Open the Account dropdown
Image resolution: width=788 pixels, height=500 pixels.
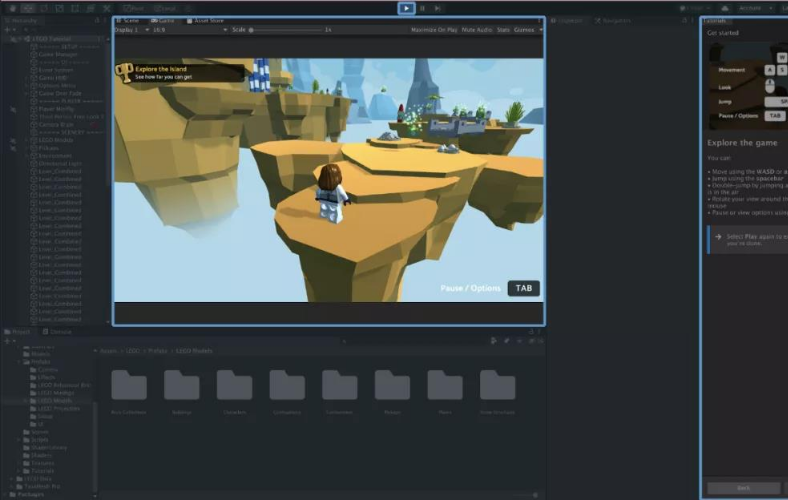[x=754, y=8]
